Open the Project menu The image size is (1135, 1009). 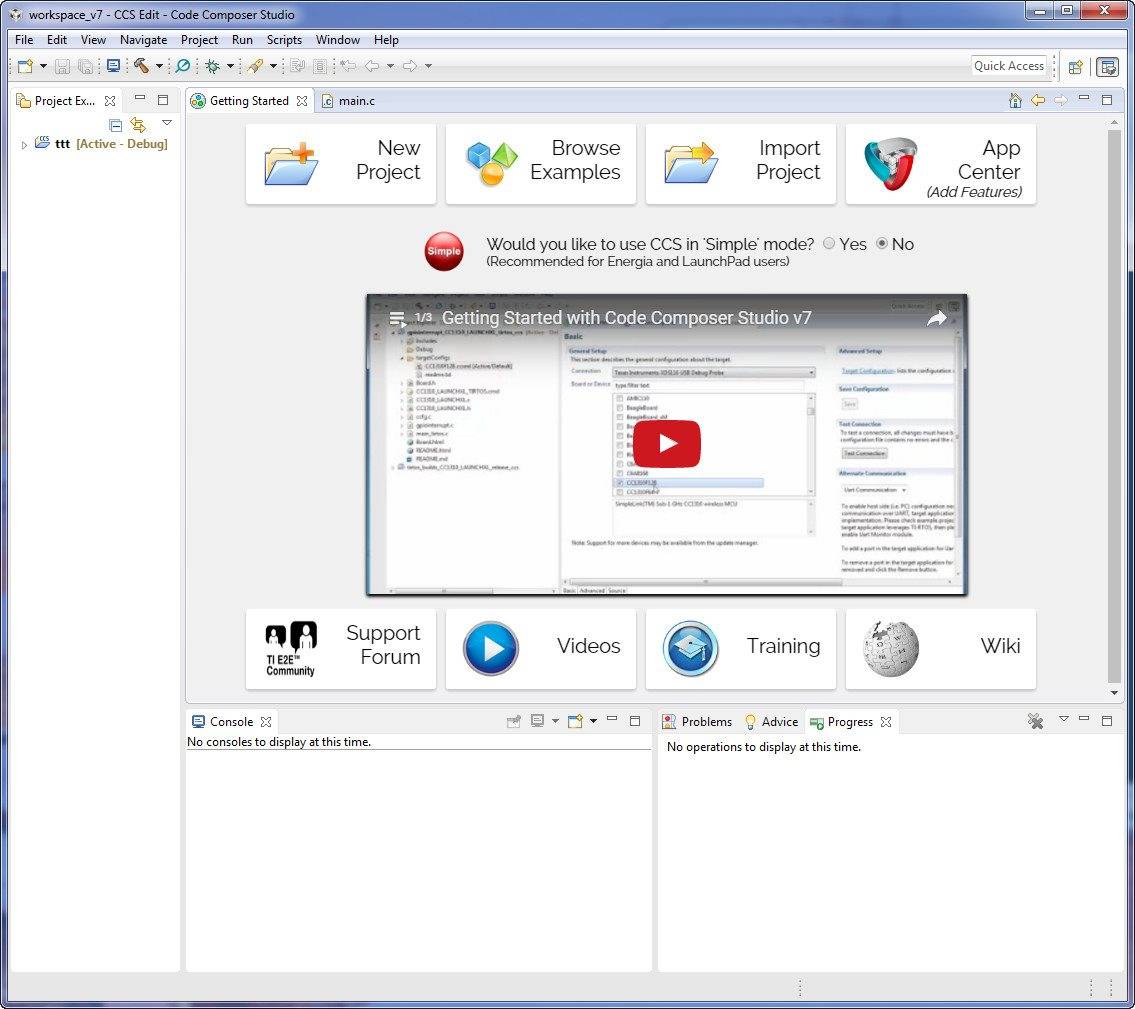[x=199, y=40]
